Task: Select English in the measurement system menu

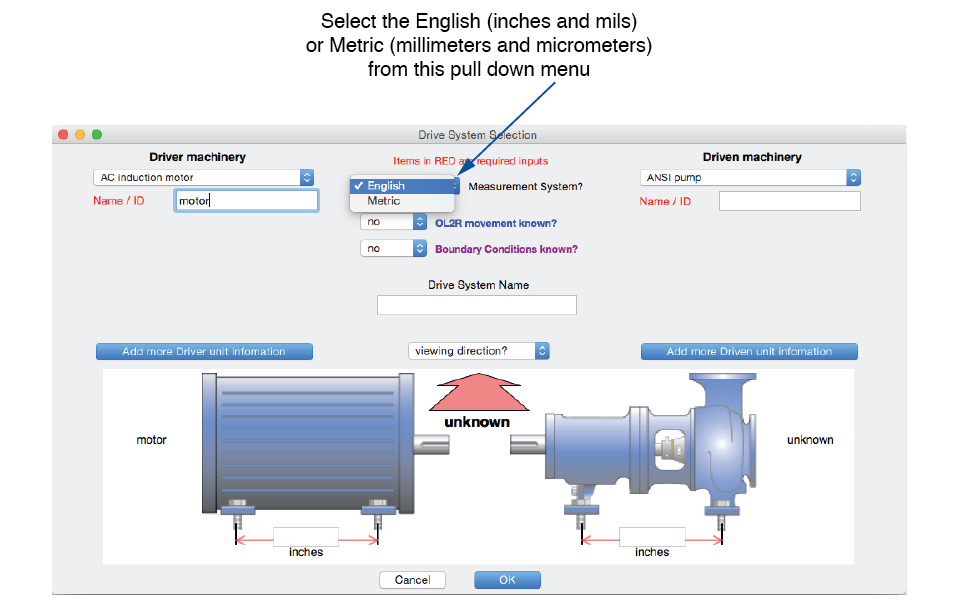Action: tap(404, 186)
